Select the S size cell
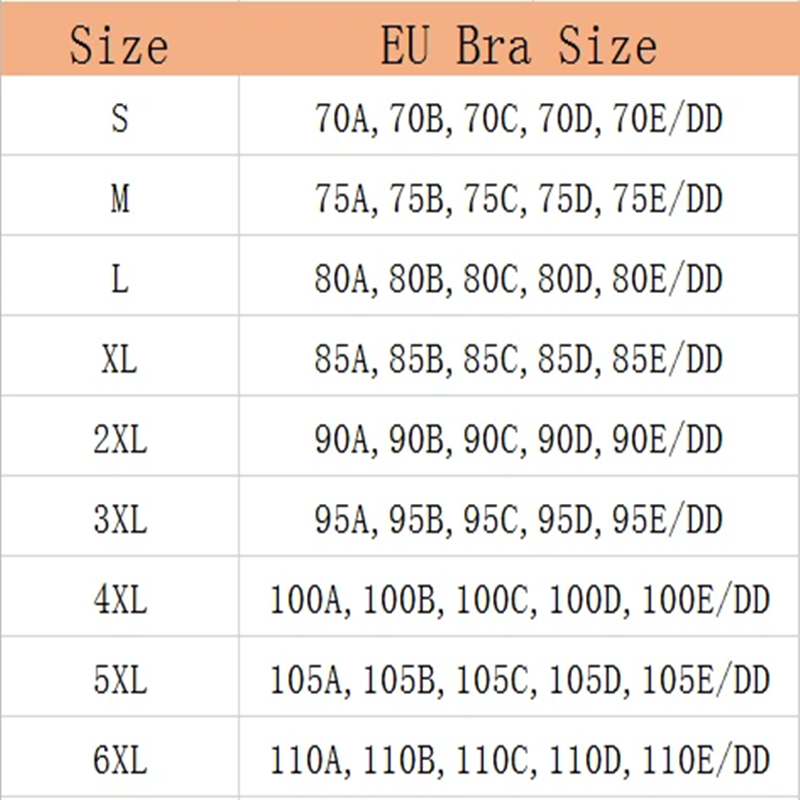Viewport: 800px width, 800px height. pyautogui.click(x=119, y=120)
